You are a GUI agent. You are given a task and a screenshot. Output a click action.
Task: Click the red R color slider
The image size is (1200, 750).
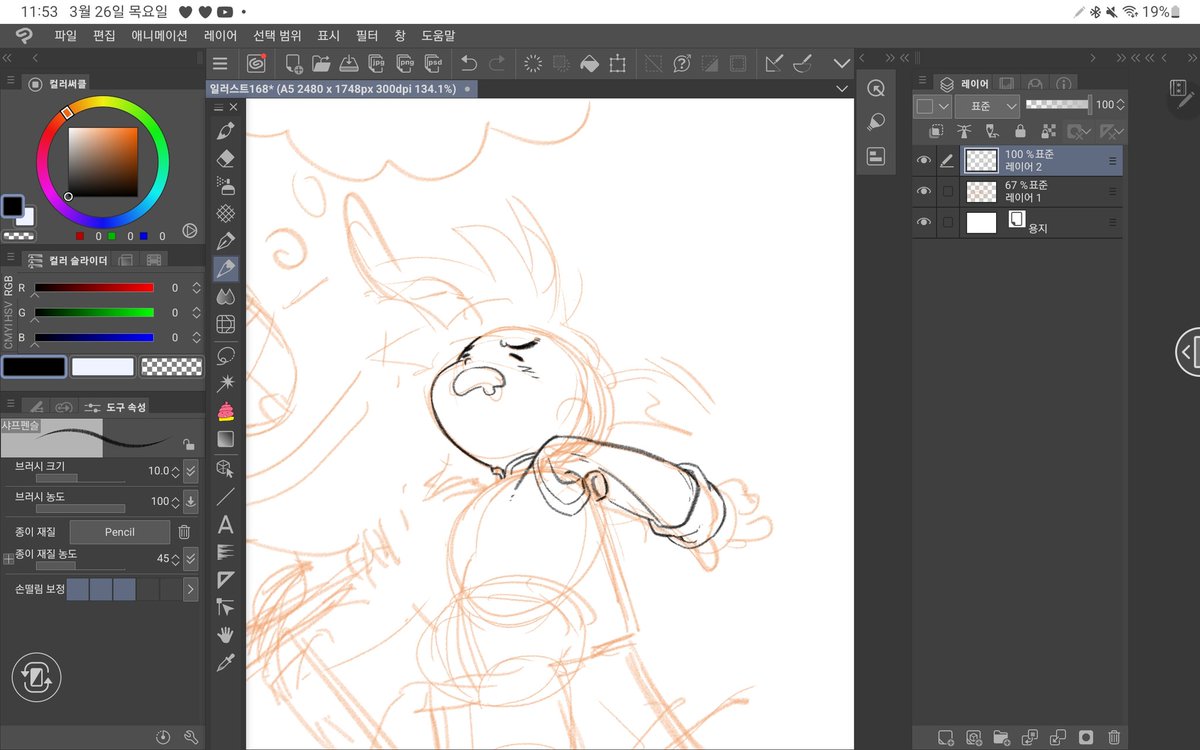click(x=94, y=287)
